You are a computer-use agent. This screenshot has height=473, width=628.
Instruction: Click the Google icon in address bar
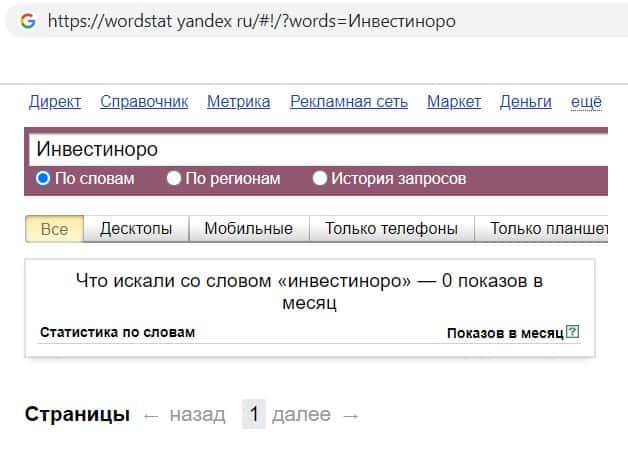pyautogui.click(x=28, y=21)
